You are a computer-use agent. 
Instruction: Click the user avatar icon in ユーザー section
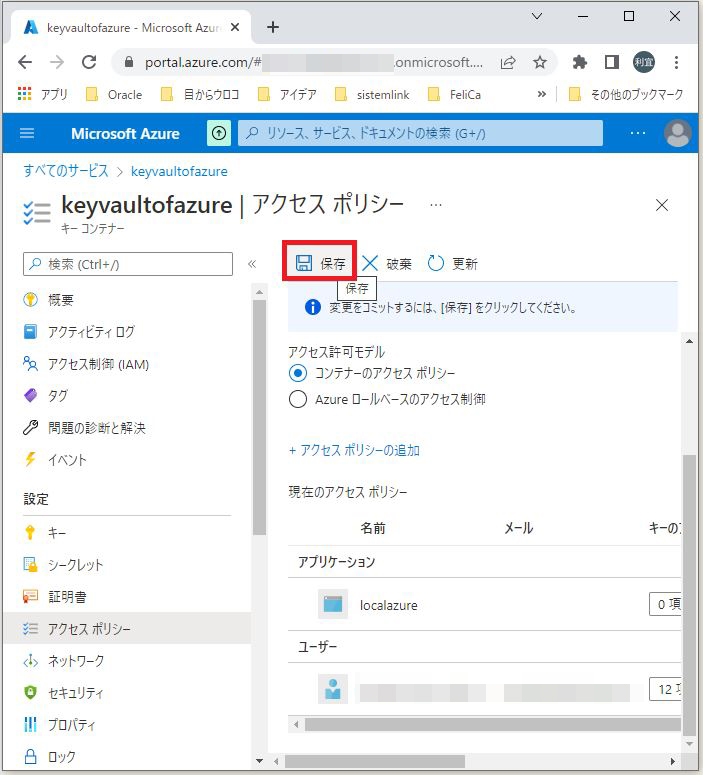[x=333, y=689]
